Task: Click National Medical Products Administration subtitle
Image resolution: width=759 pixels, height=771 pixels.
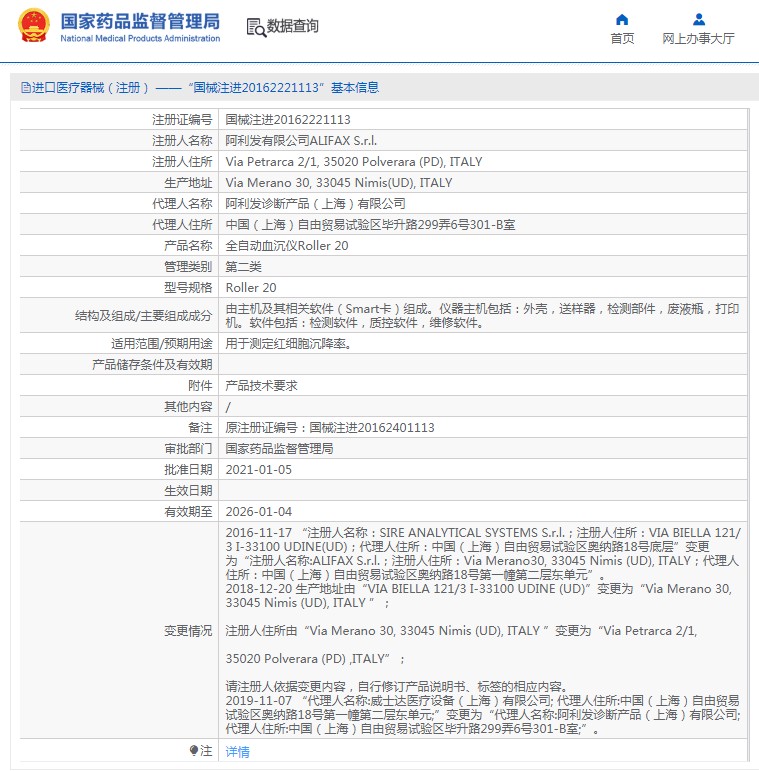Action: 140,38
